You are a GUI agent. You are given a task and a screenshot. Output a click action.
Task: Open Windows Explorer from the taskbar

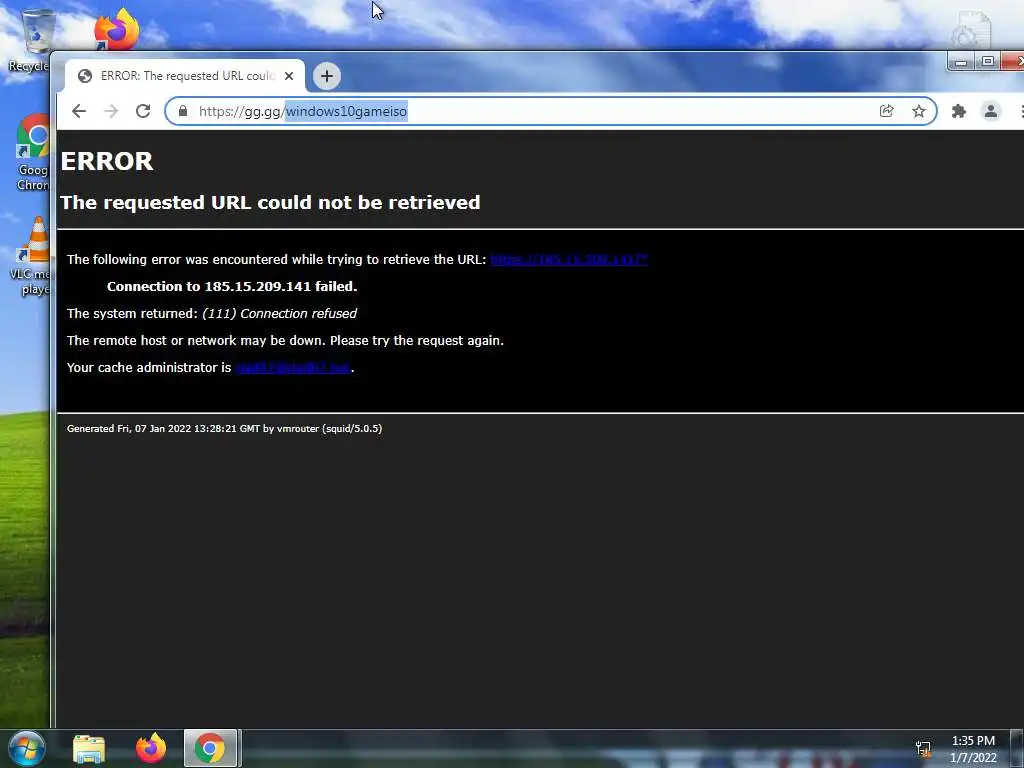tap(89, 748)
